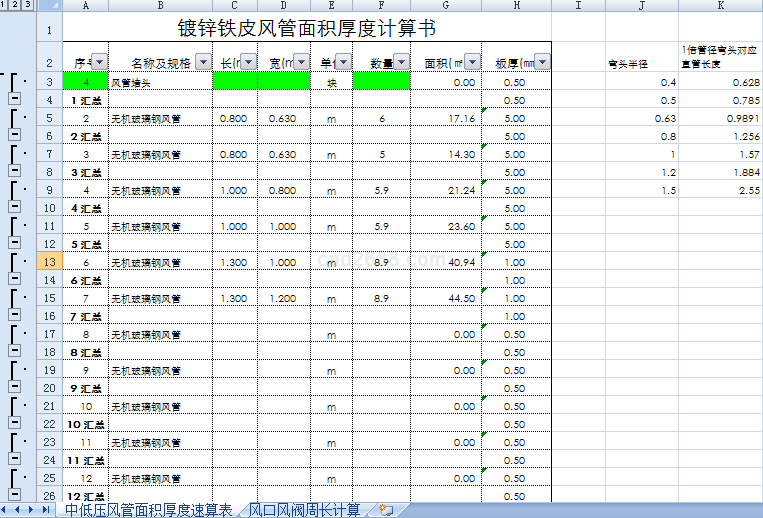Open the 序号 column filter dropdown

click(98, 62)
